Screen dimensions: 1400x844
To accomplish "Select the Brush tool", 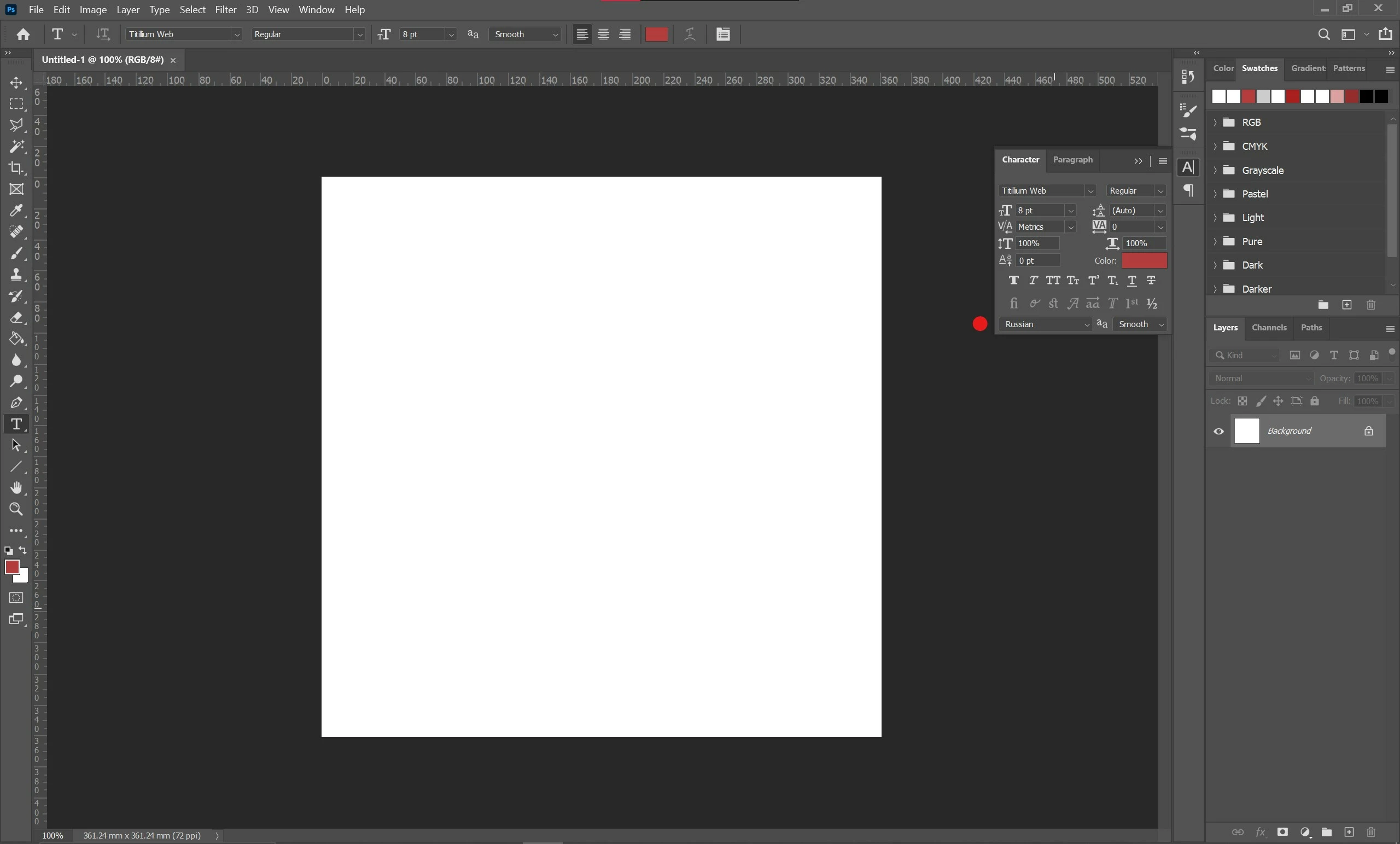I will (x=16, y=253).
